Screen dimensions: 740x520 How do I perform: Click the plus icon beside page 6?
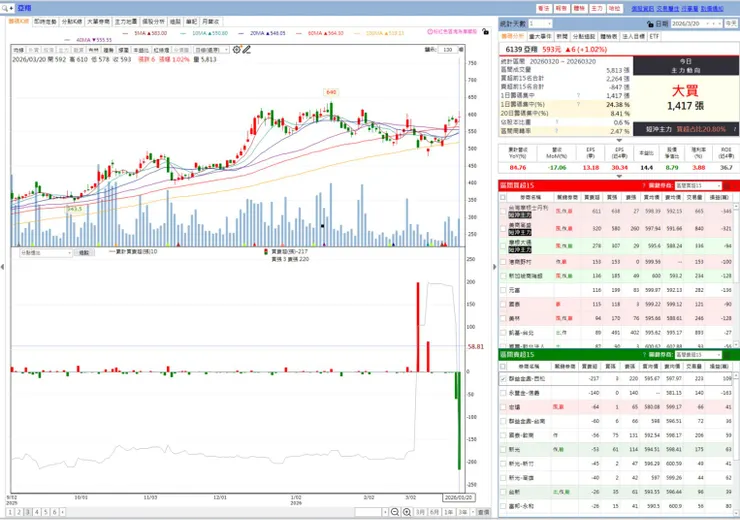point(63,512)
